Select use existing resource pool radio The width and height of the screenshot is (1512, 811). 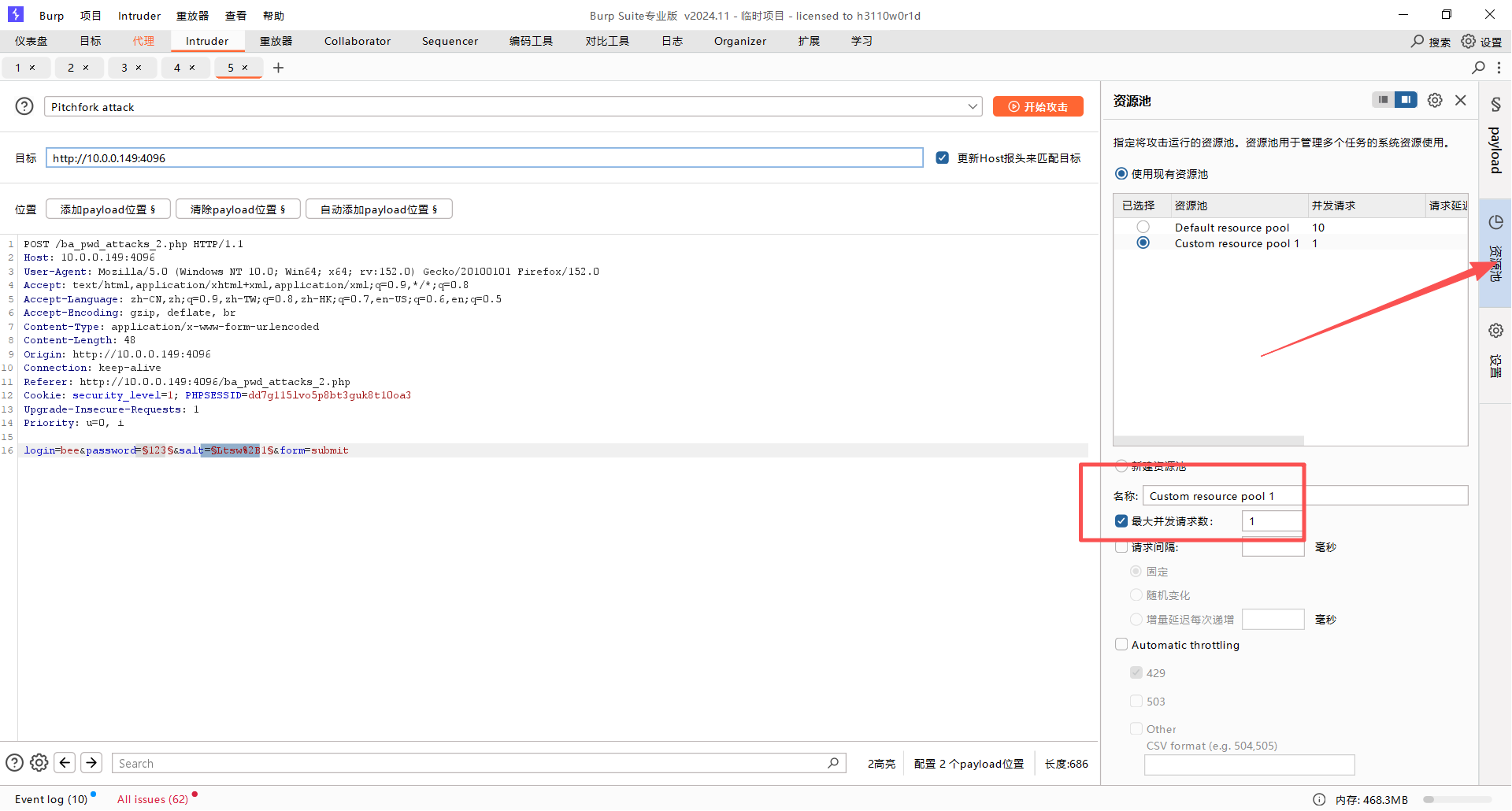coord(1121,173)
